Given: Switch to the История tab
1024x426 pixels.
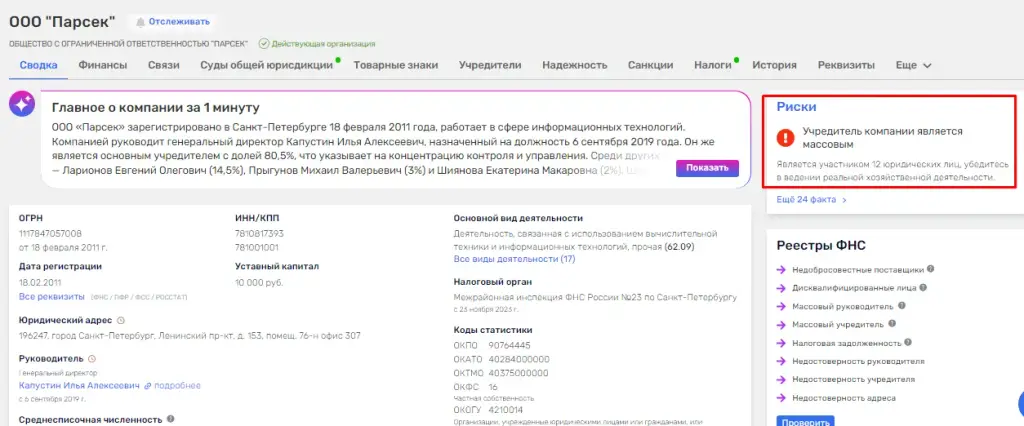Looking at the screenshot, I should (x=775, y=65).
